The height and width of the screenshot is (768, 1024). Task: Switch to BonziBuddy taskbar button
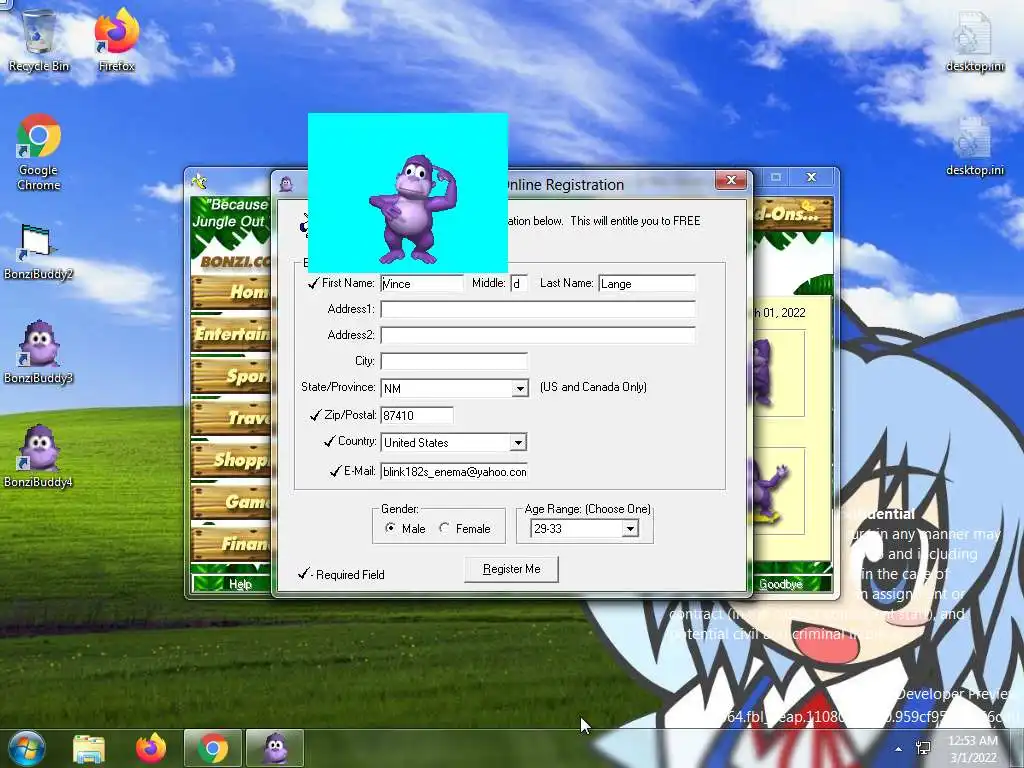coord(275,748)
